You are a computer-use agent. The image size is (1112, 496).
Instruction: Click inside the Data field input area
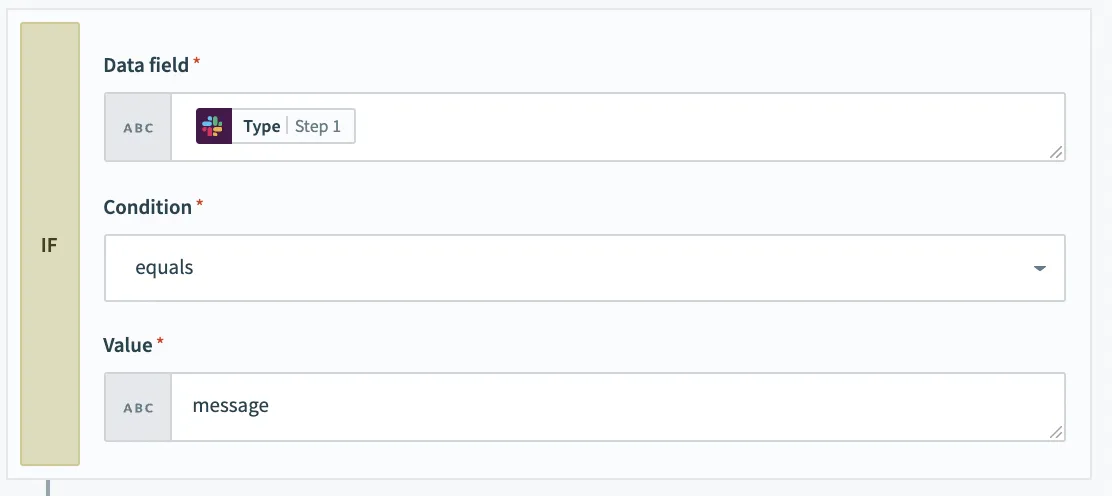click(700, 127)
